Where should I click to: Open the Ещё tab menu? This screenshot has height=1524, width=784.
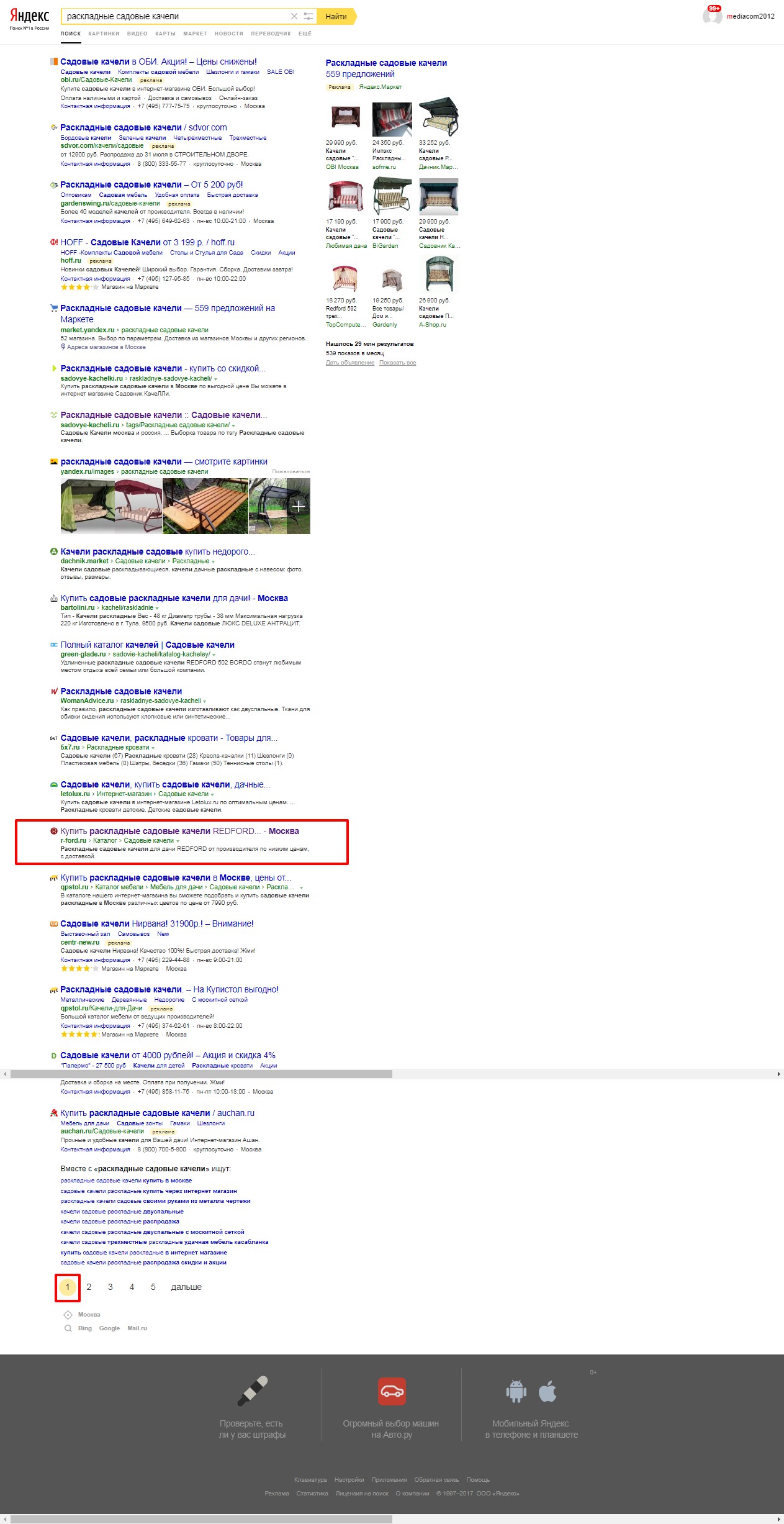305,34
